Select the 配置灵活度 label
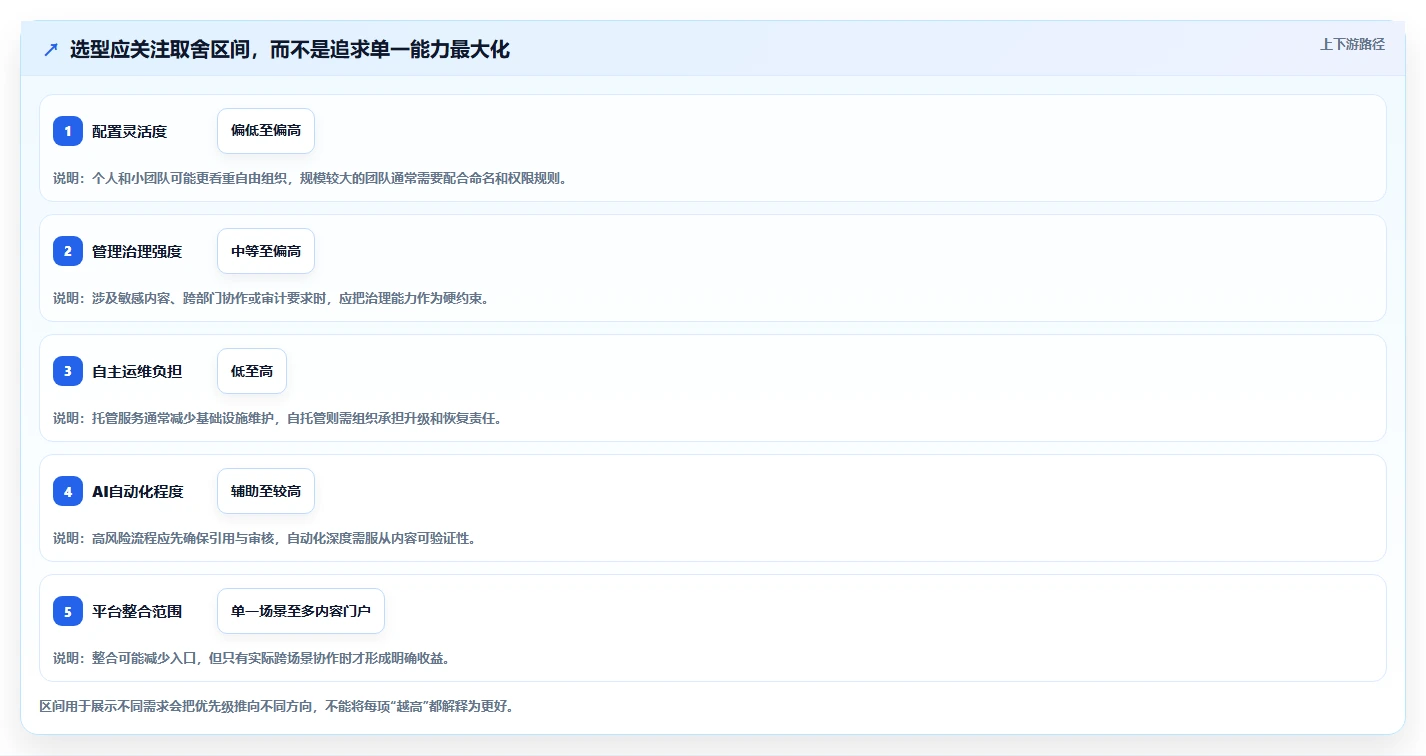 coord(129,131)
